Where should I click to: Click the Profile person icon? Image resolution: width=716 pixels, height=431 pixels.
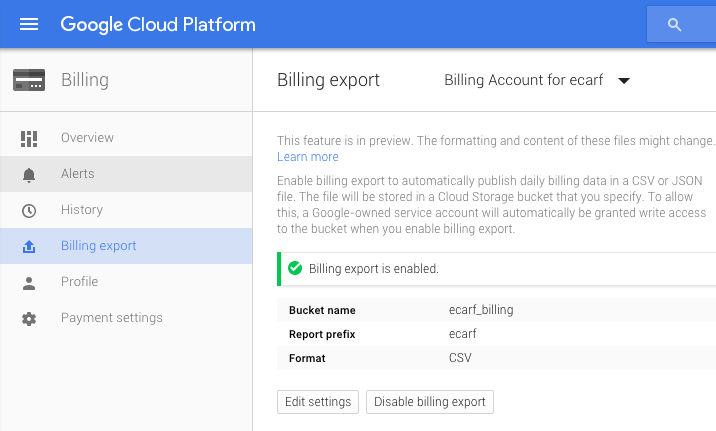tap(29, 282)
